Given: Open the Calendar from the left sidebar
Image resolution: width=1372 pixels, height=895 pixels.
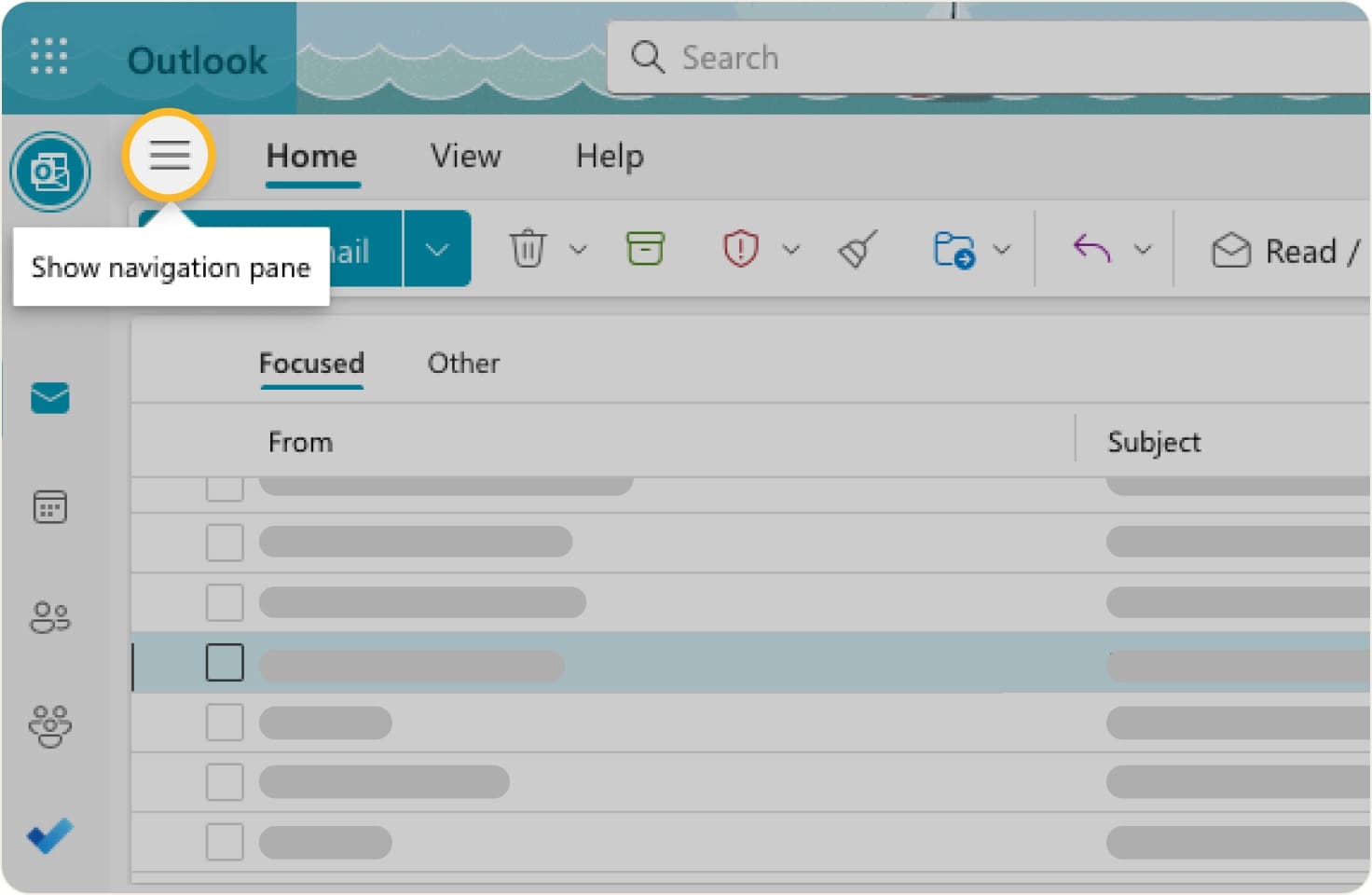Looking at the screenshot, I should tap(48, 506).
